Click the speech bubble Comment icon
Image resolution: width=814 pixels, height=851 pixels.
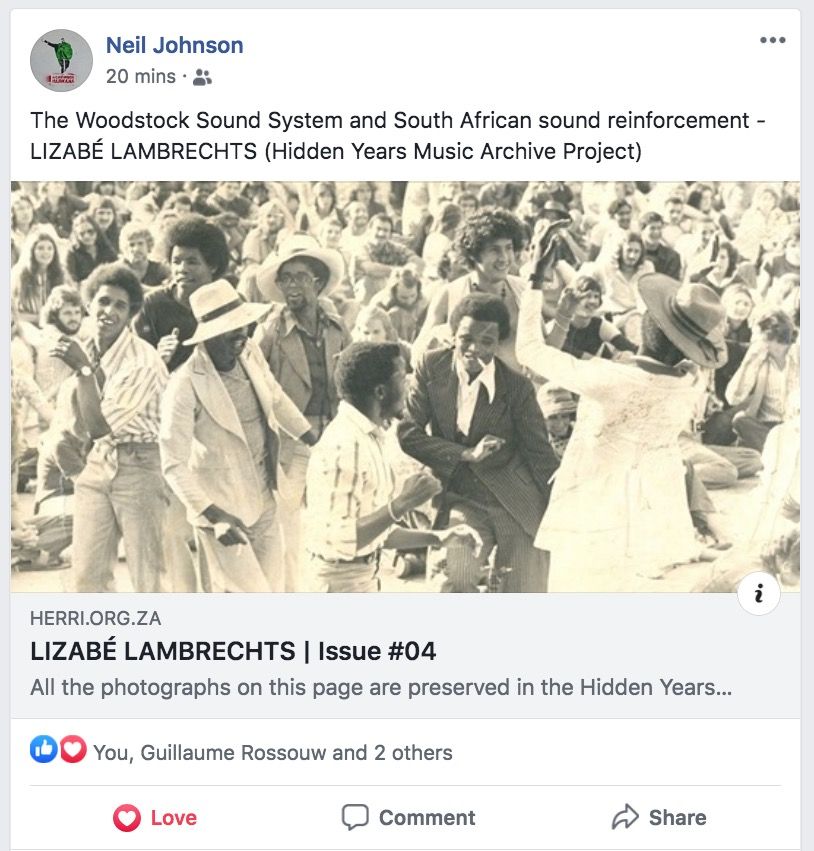point(355,817)
